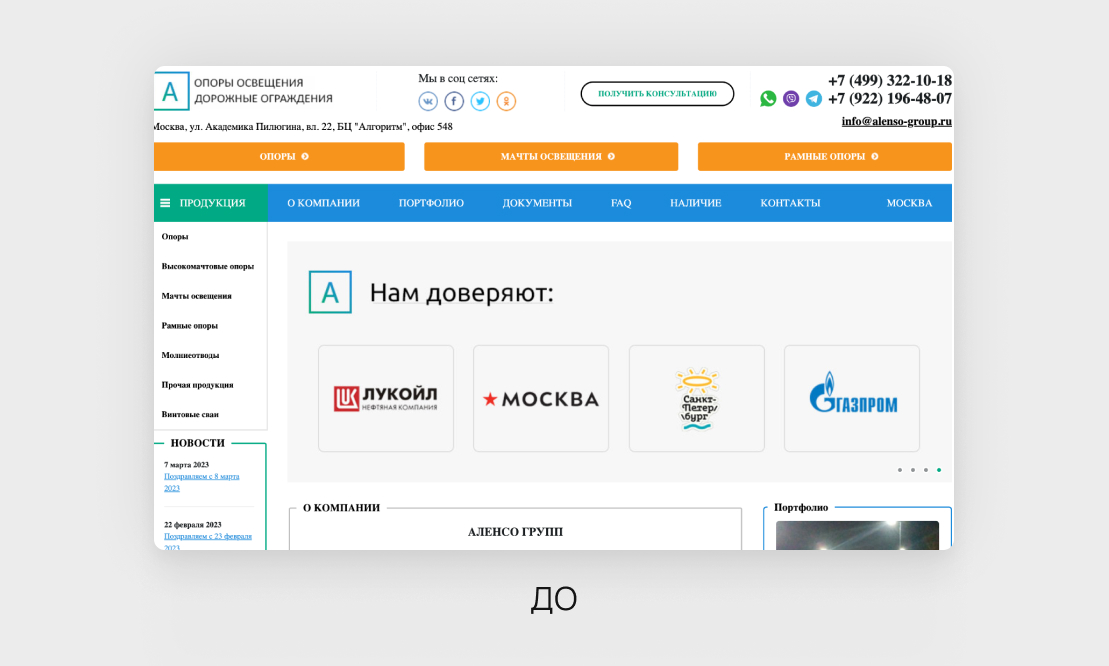Screen dimensions: 1109x666
Task: Open Telegram chat icon
Action: pos(814,98)
